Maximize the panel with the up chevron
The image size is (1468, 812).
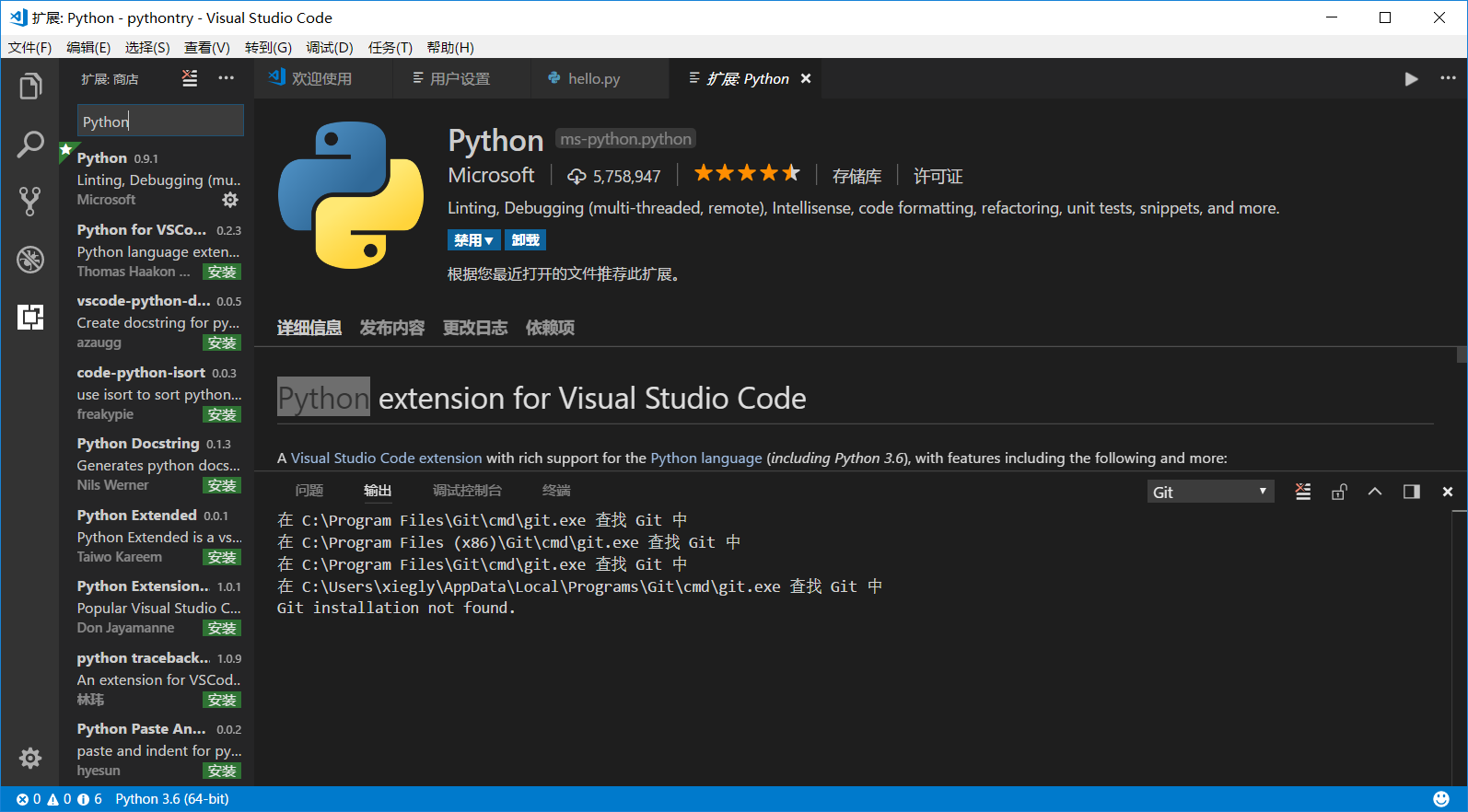[1375, 492]
